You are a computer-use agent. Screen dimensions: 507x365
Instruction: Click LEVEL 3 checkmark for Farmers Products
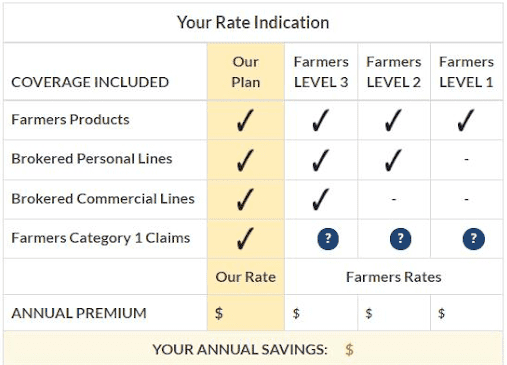click(x=321, y=120)
